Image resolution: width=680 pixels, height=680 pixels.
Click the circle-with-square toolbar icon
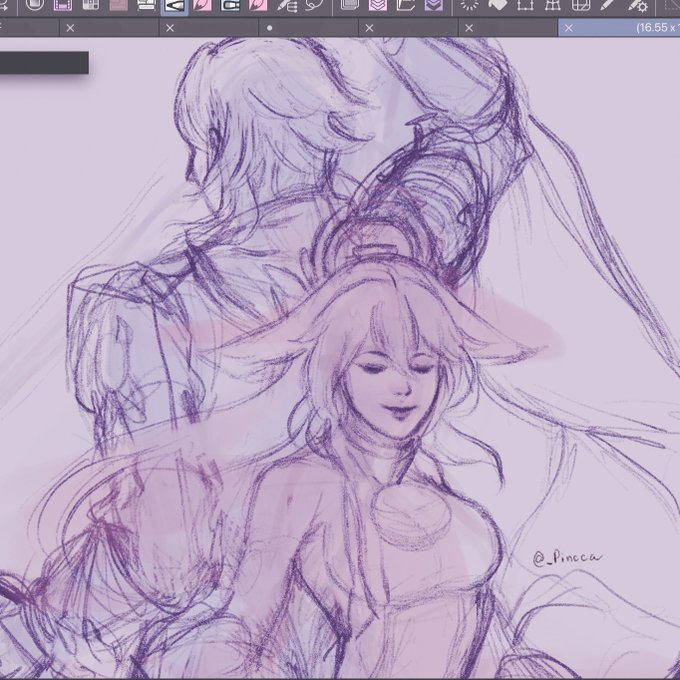point(35,5)
